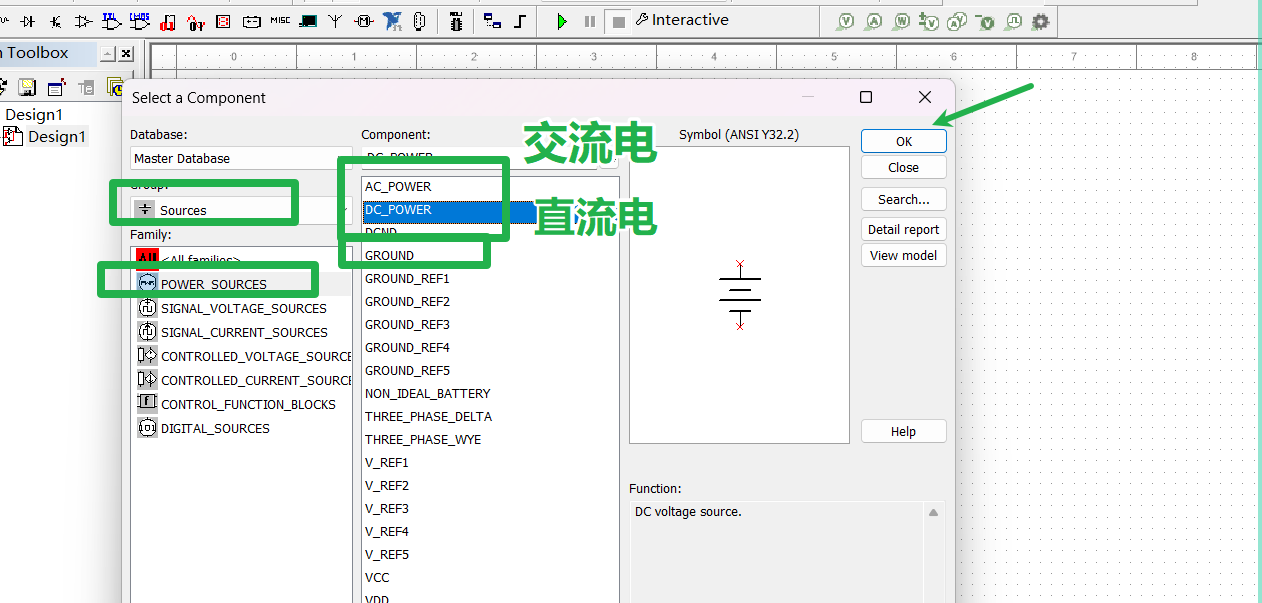The image size is (1262, 603).
Task: Place a bus from toolbar
Action: [x=520, y=21]
